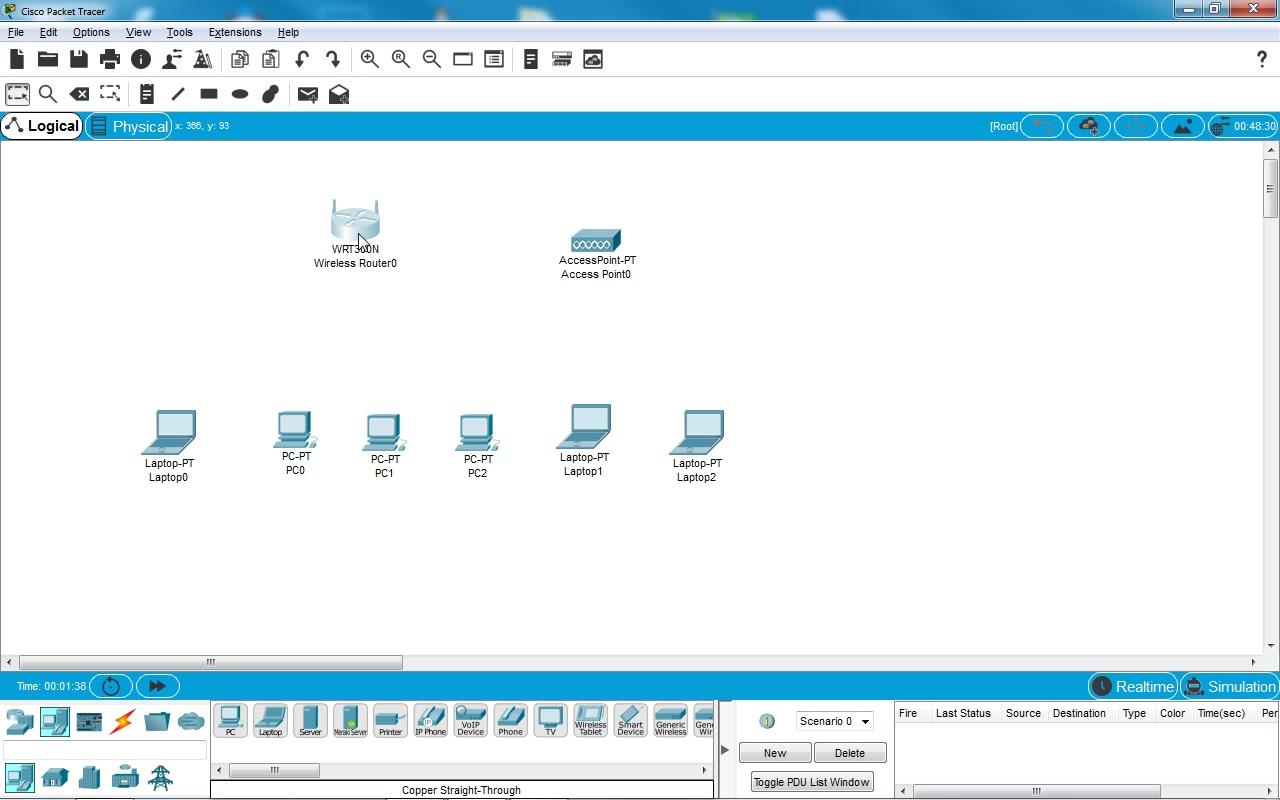This screenshot has width=1280, height=800.
Task: Toggle to the Physical workspace view
Action: (x=129, y=126)
